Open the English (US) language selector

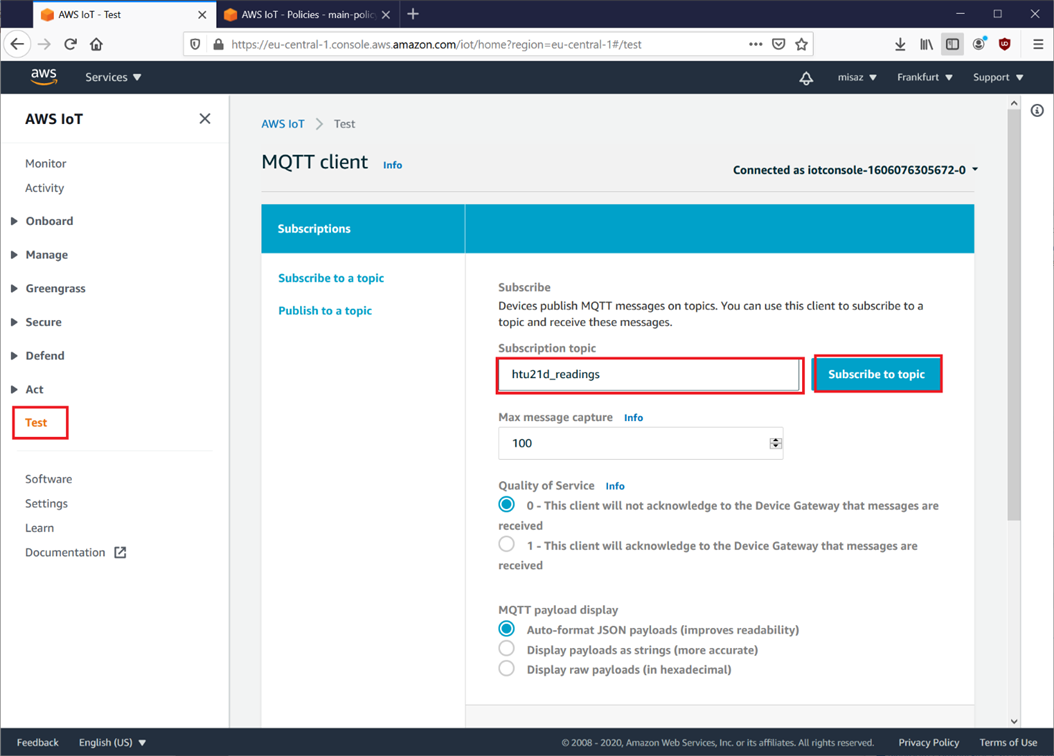tap(112, 743)
